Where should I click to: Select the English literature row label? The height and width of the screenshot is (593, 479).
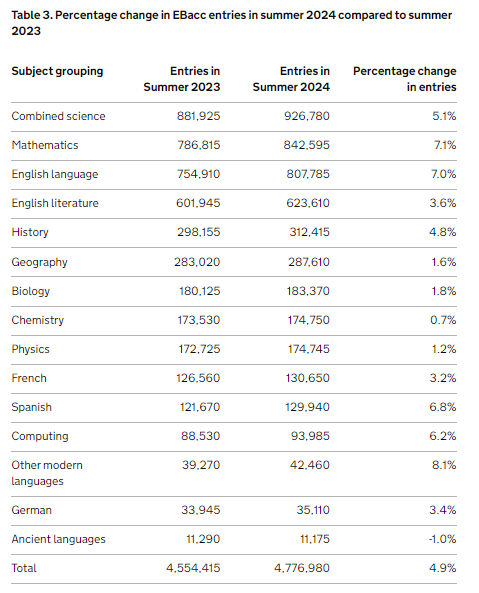pyautogui.click(x=55, y=203)
